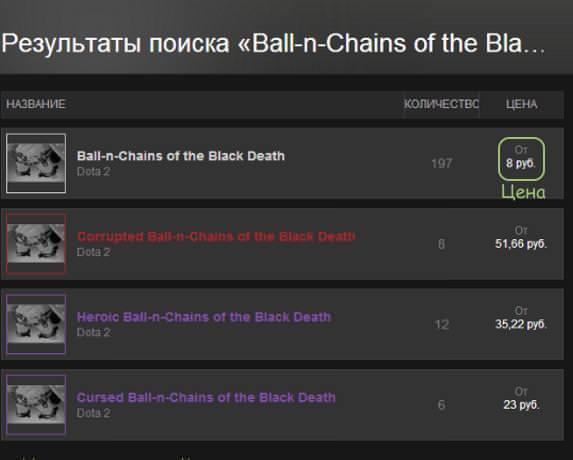Open Corrupted Ball-n-Chains red-bordered item image

(x=36, y=244)
